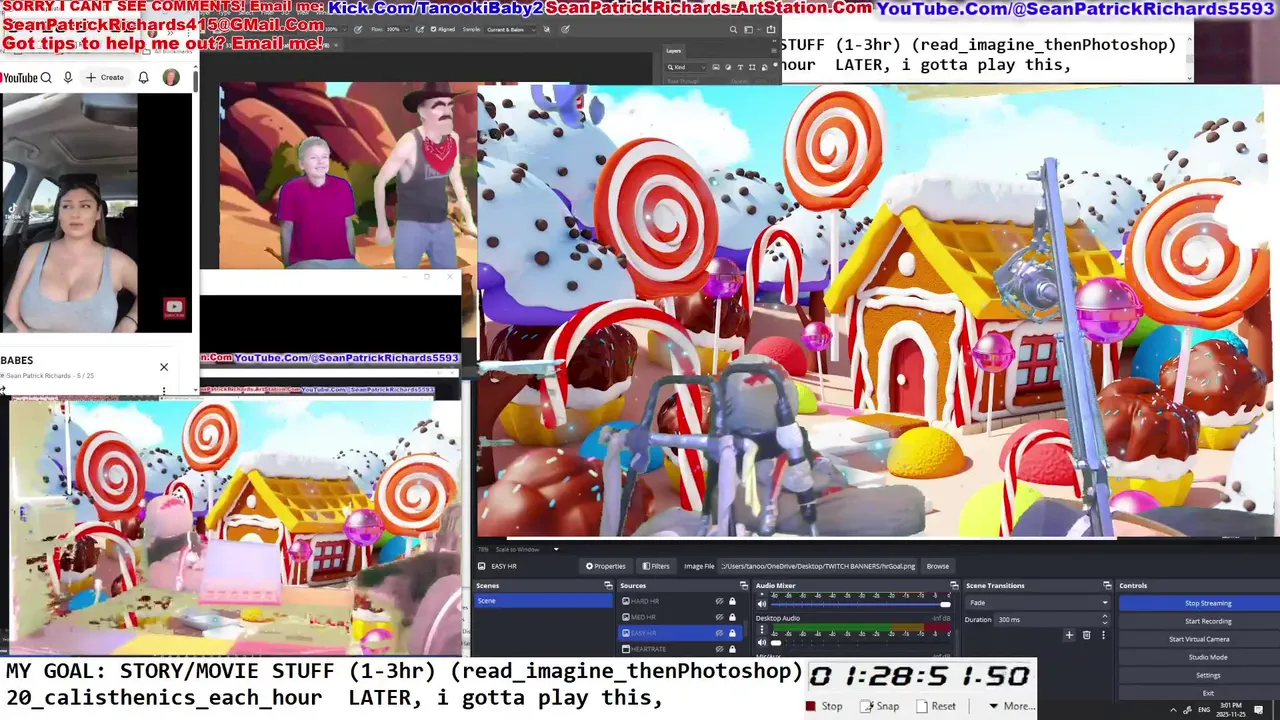
Task: Select MED HR source row
Action: (x=680, y=617)
